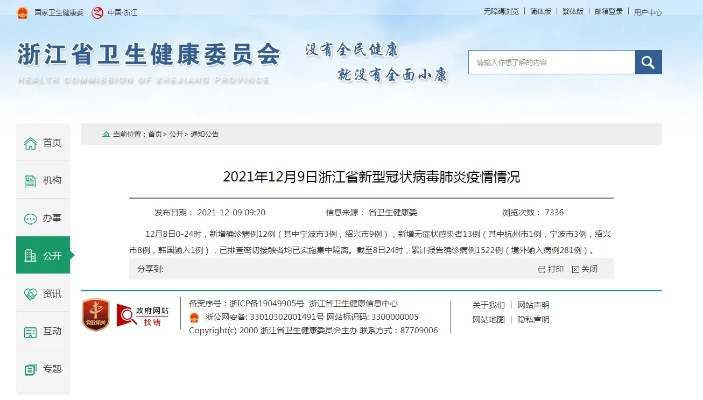This screenshot has height=400, width=703.
Task: Switch to 繁体版 version
Action: 573,12
